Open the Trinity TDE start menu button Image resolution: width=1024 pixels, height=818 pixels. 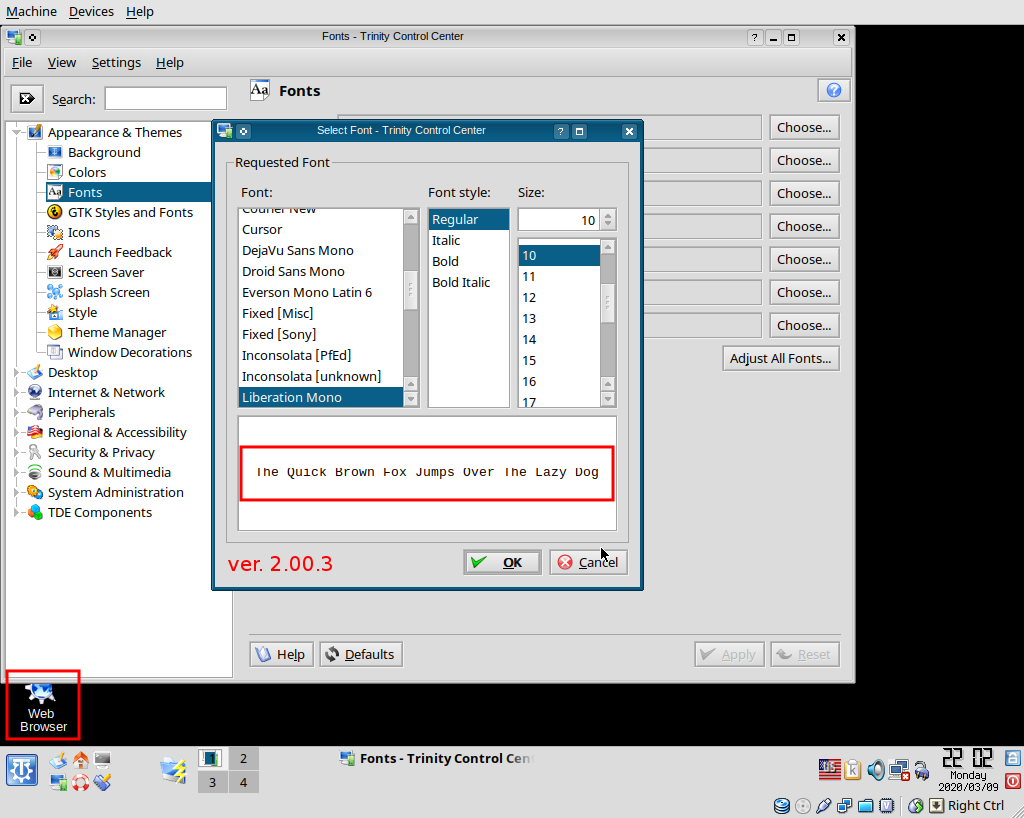point(22,770)
